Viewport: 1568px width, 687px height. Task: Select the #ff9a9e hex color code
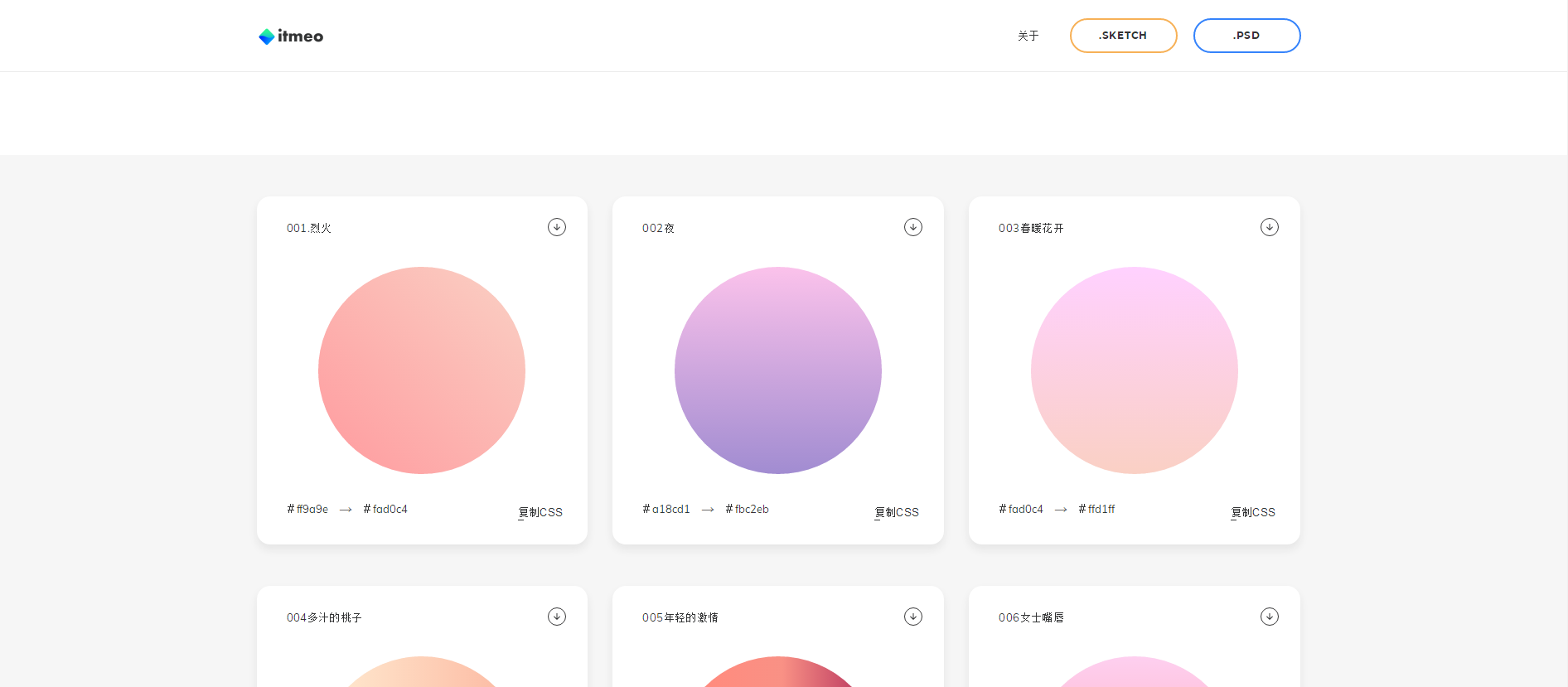point(307,509)
